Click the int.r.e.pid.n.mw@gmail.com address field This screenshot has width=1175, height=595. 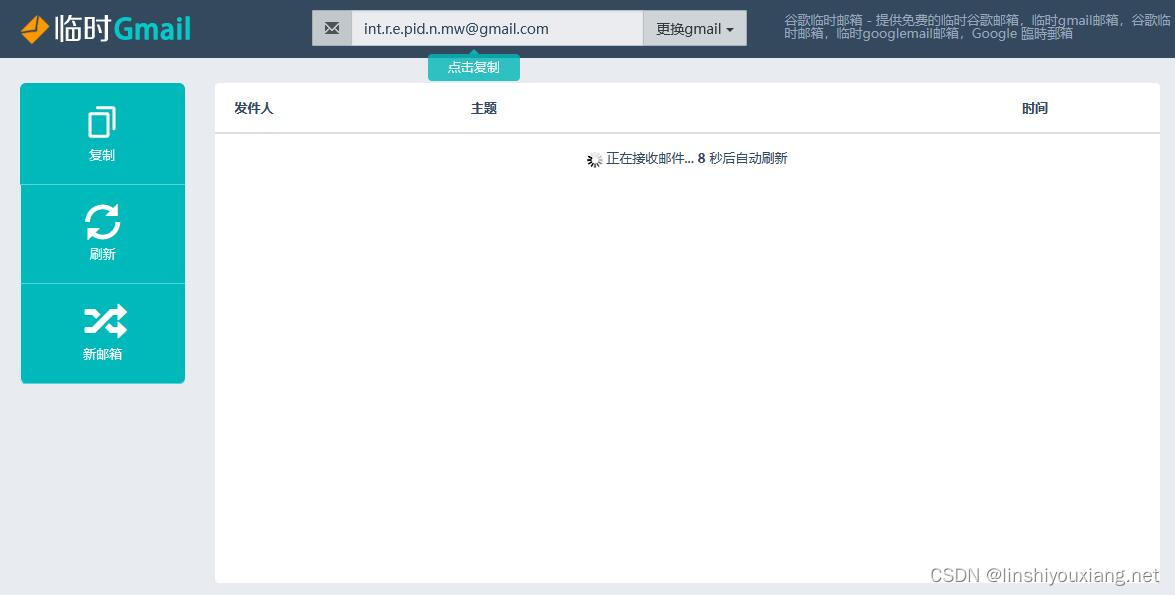coord(498,28)
